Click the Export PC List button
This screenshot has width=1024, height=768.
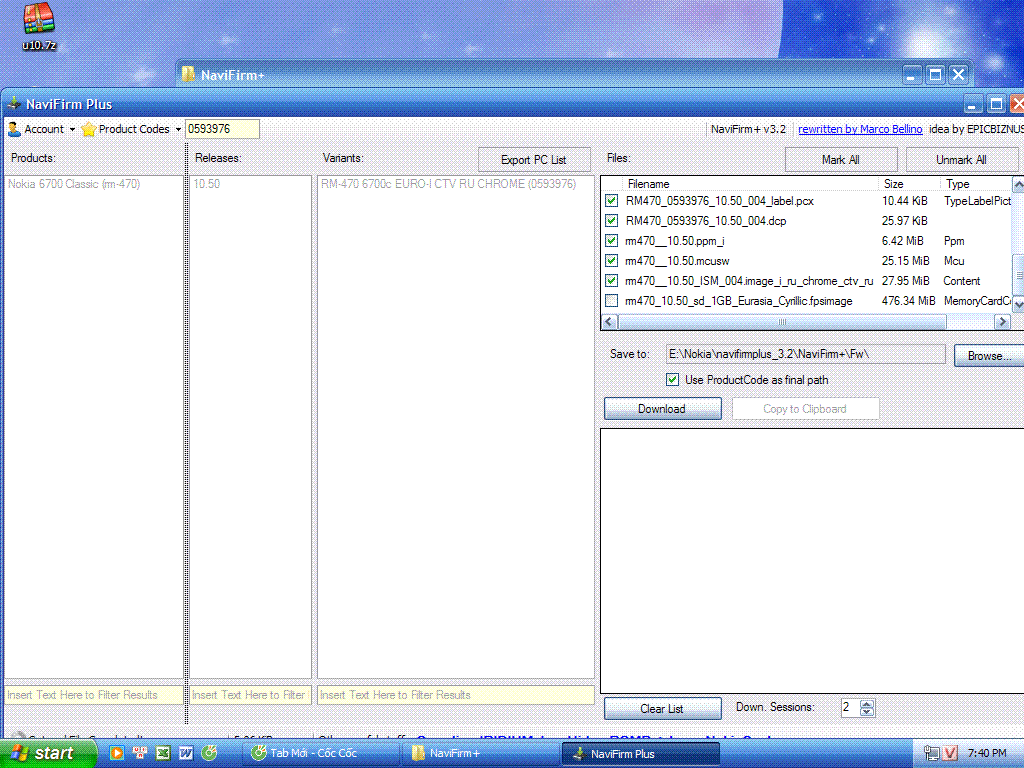(x=534, y=159)
